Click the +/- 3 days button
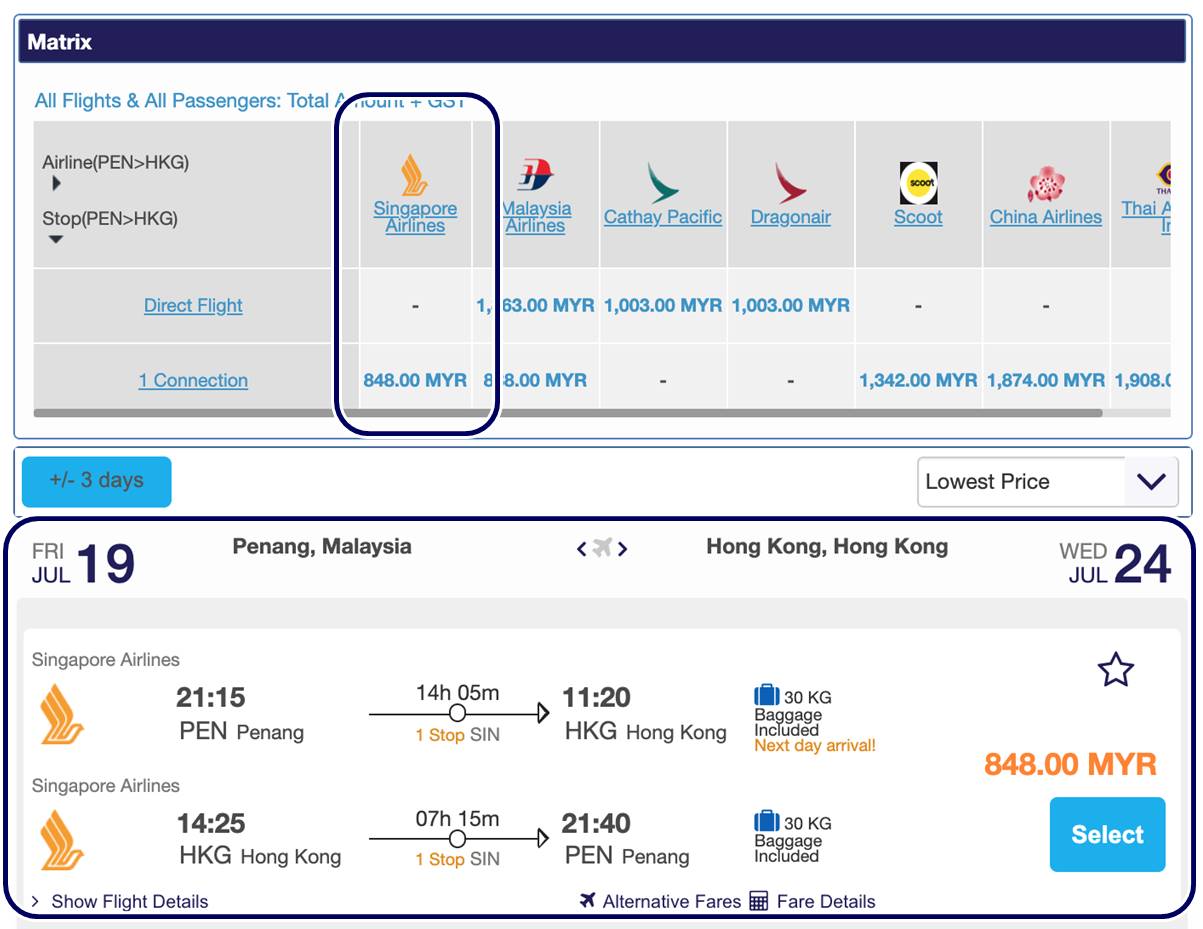 [x=96, y=481]
